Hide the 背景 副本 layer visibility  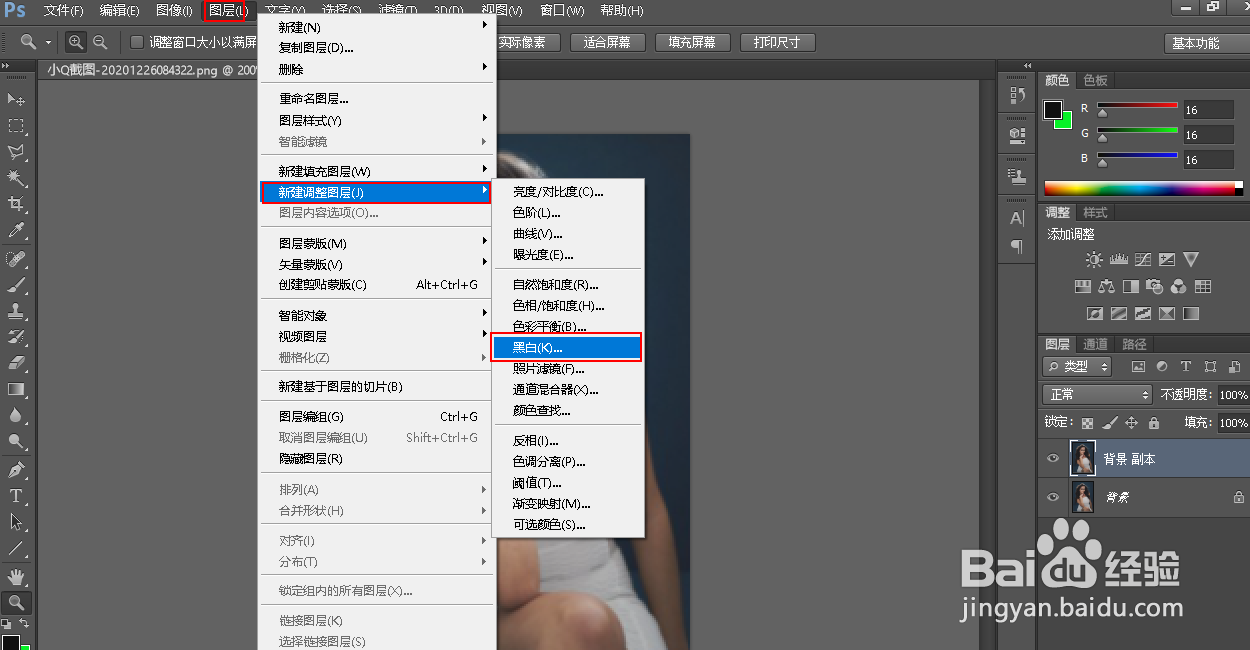point(1052,458)
